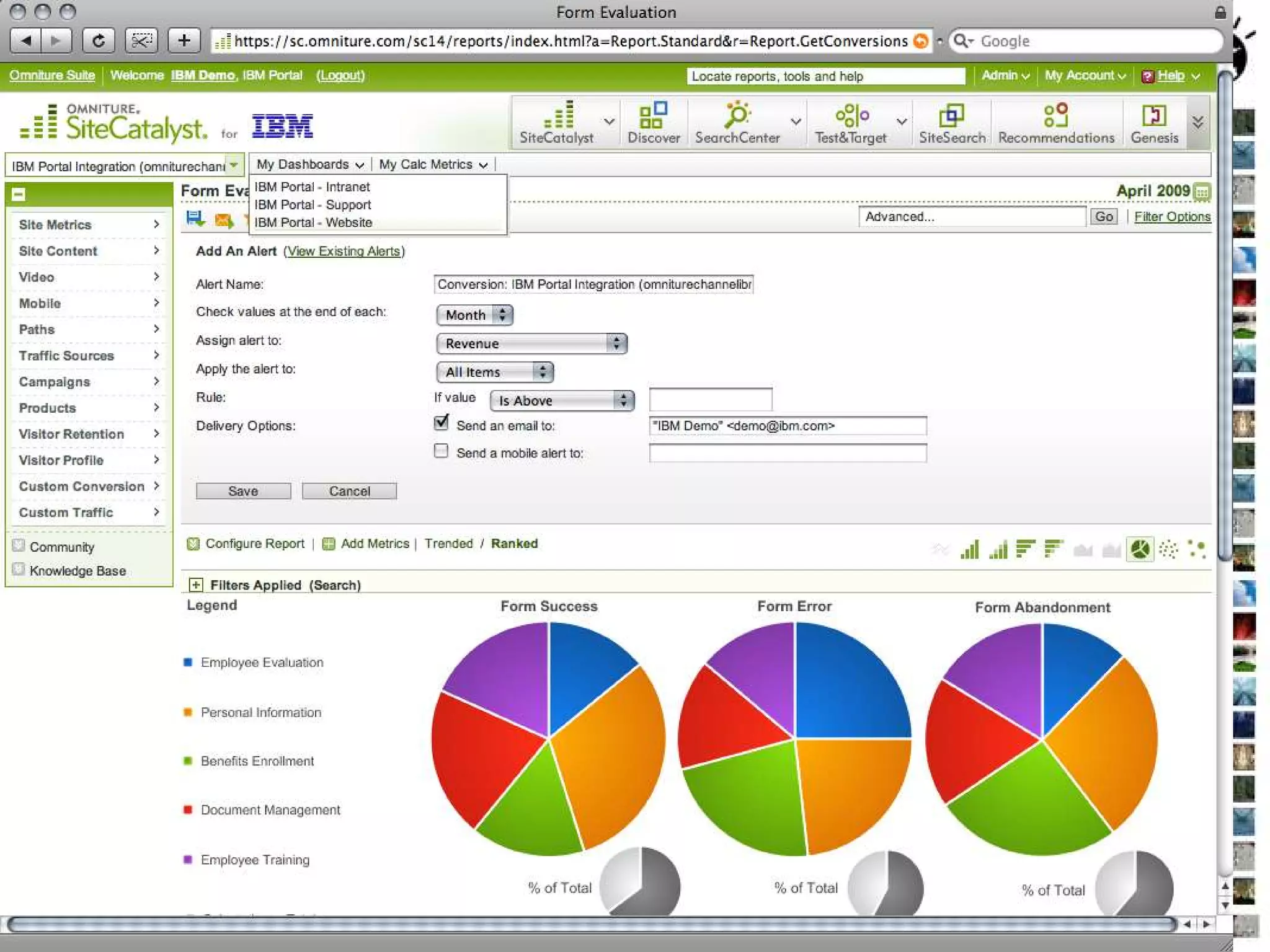The image size is (1270, 952).
Task: Open the SiteCatalyst product icon
Action: pos(556,122)
